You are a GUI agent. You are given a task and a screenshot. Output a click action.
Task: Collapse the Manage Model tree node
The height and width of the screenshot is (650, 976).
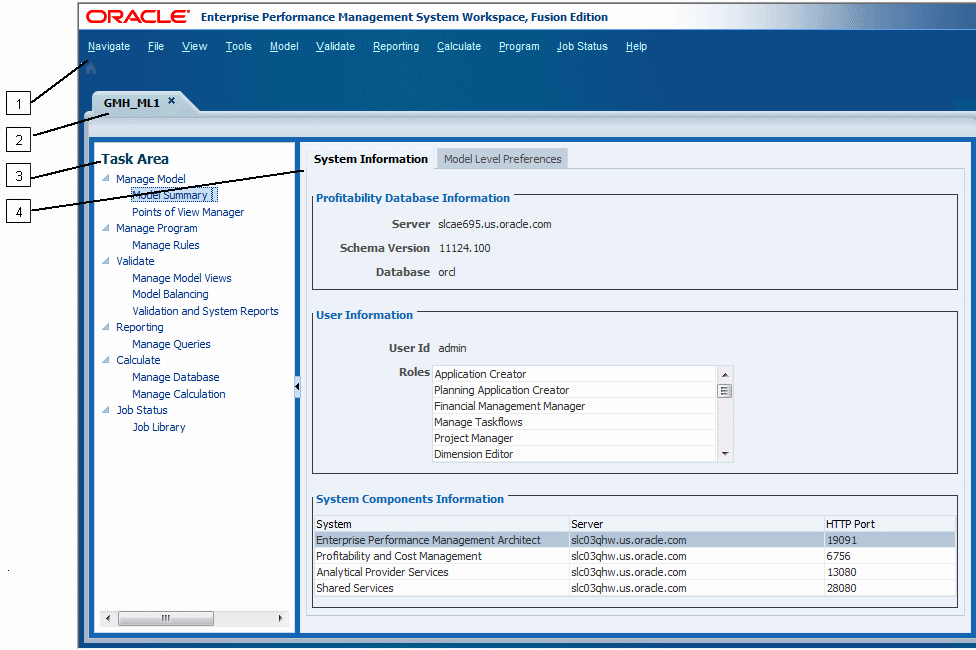pyautogui.click(x=106, y=178)
